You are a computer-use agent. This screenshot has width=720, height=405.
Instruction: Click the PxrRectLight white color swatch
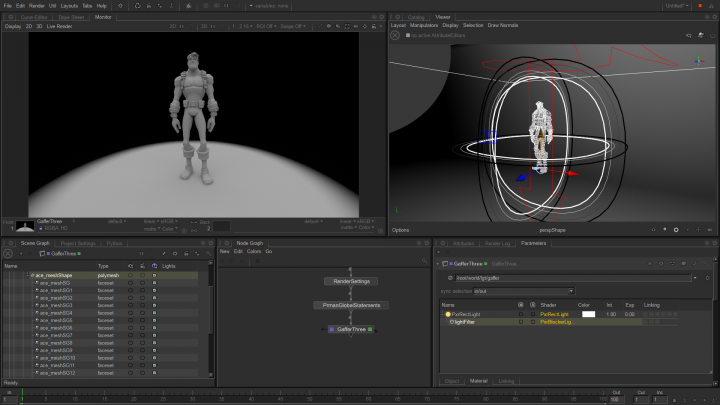tap(588, 314)
